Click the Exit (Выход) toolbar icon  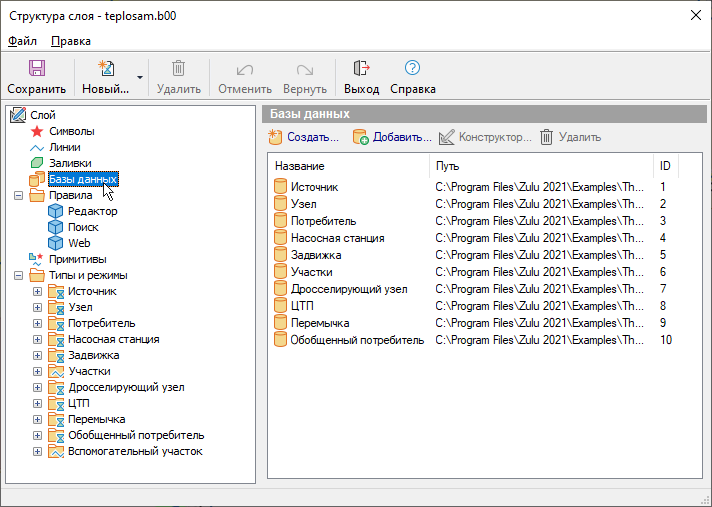pyautogui.click(x=362, y=69)
